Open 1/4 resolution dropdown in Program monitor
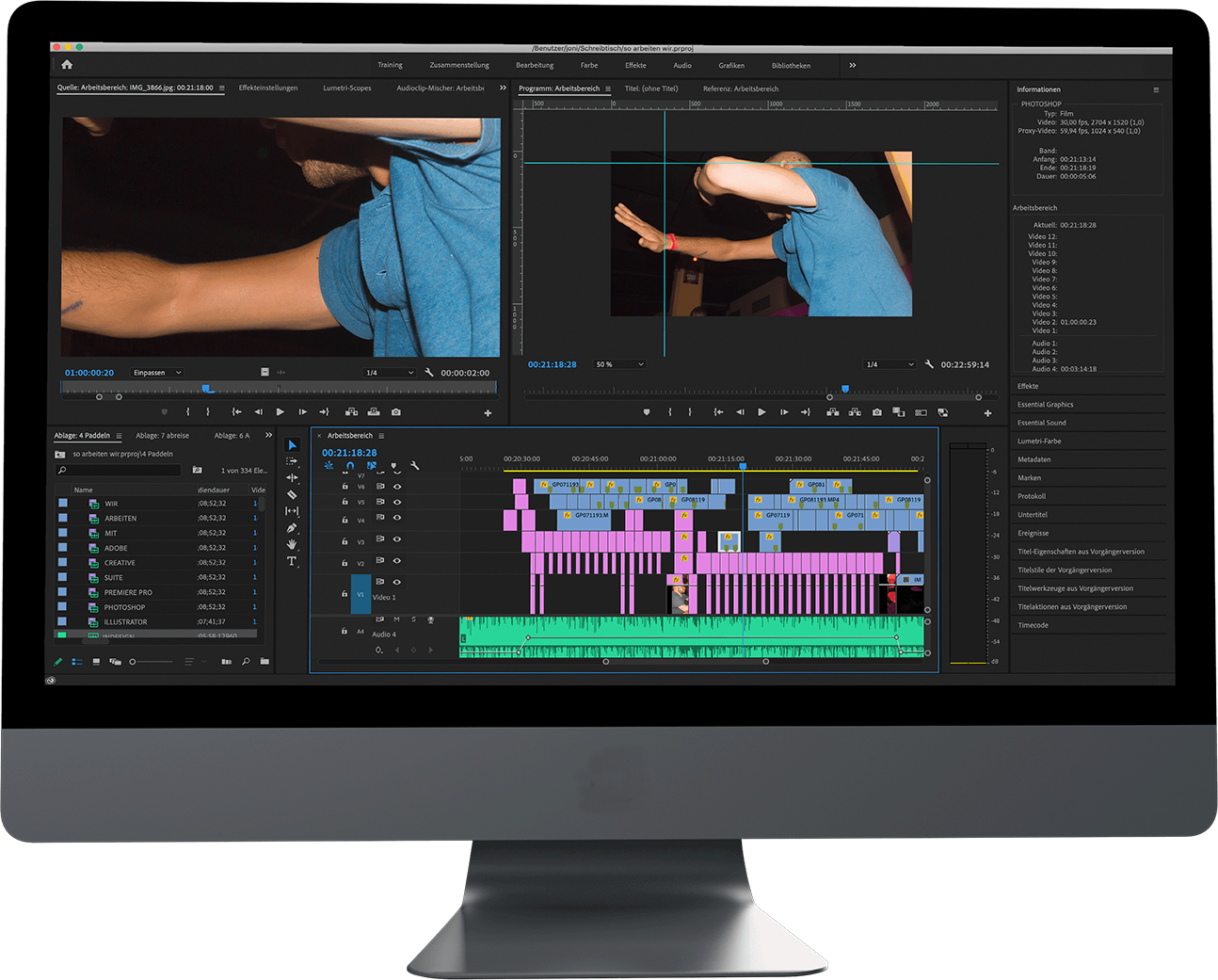Viewport: 1218px width, 980px height. 890,364
